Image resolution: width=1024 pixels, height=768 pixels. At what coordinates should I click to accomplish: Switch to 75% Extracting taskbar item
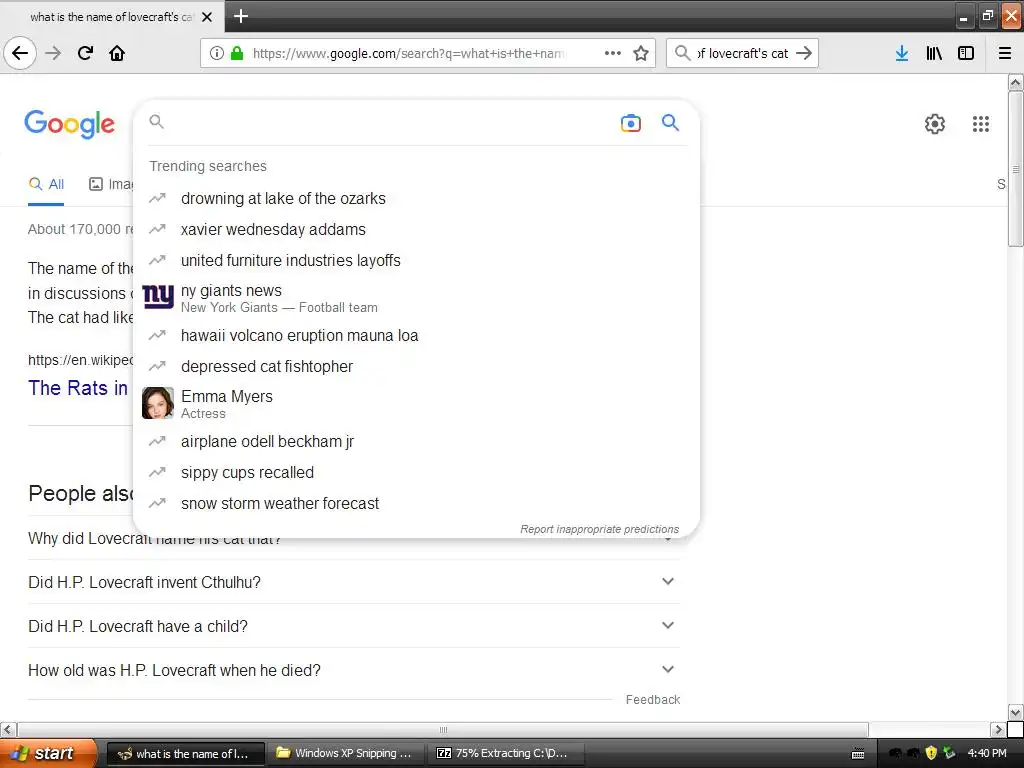pyautogui.click(x=505, y=753)
